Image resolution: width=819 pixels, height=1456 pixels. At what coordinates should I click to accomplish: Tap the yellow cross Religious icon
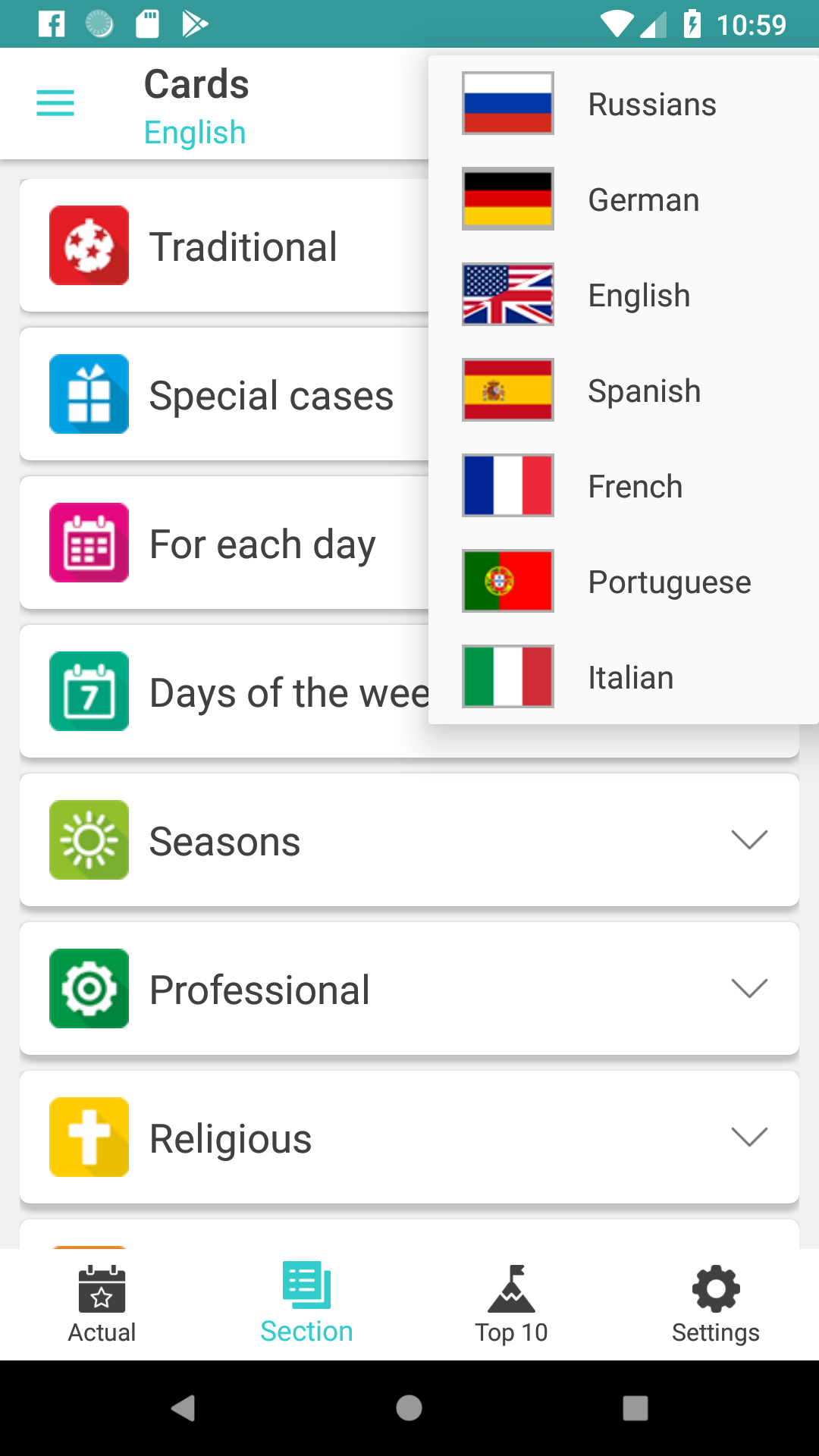89,1137
